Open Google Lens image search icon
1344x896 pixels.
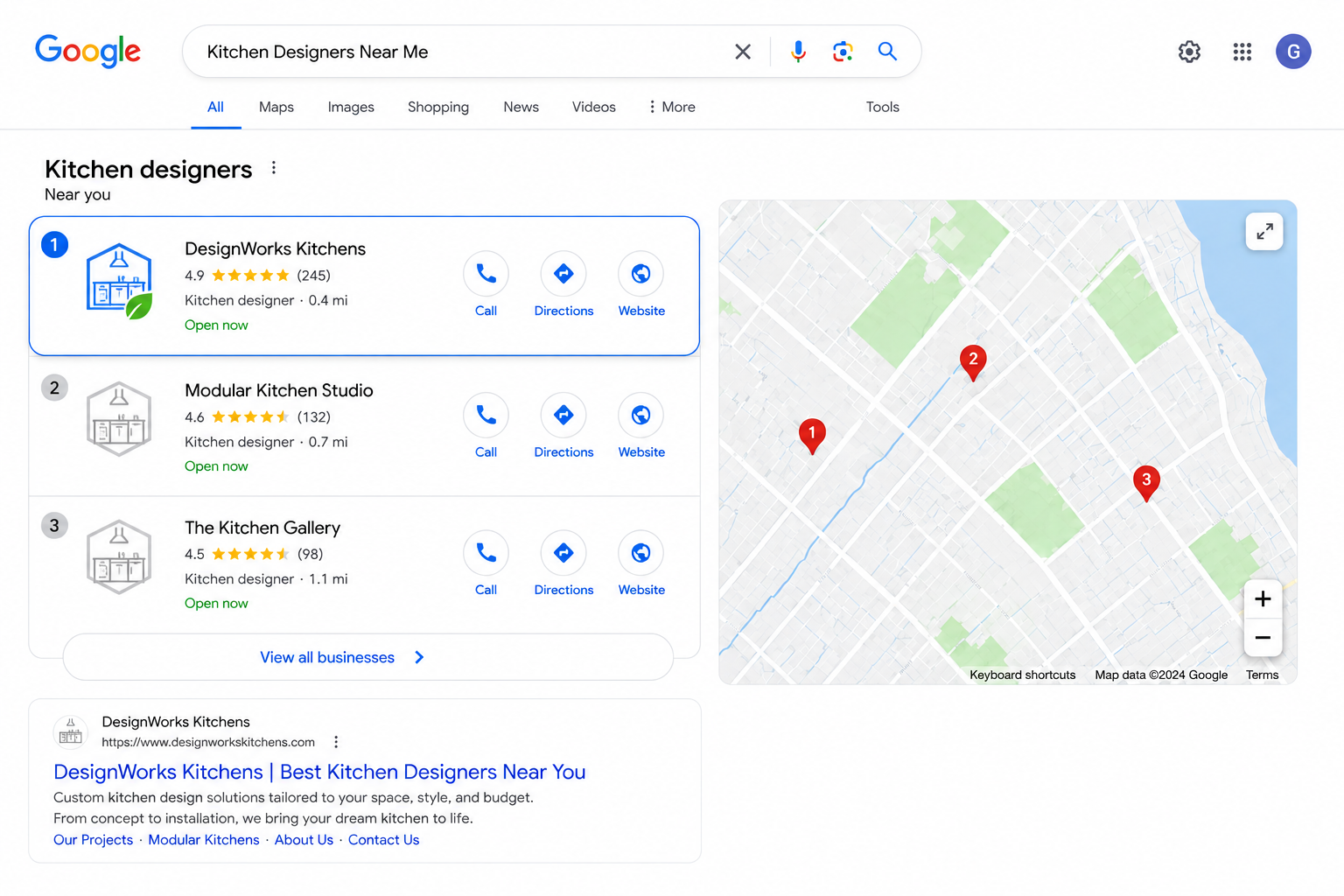[x=843, y=52]
